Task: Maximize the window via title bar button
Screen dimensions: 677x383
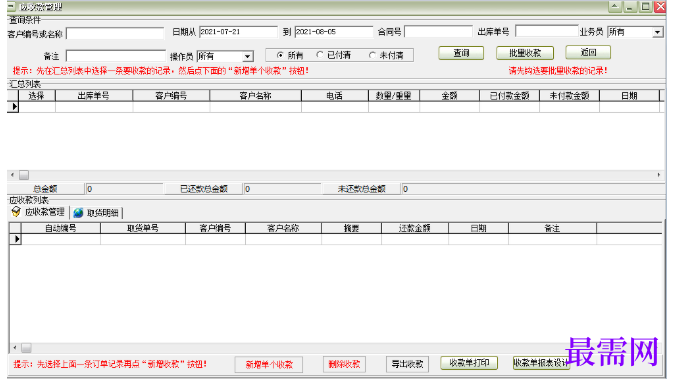Action: pos(645,6)
